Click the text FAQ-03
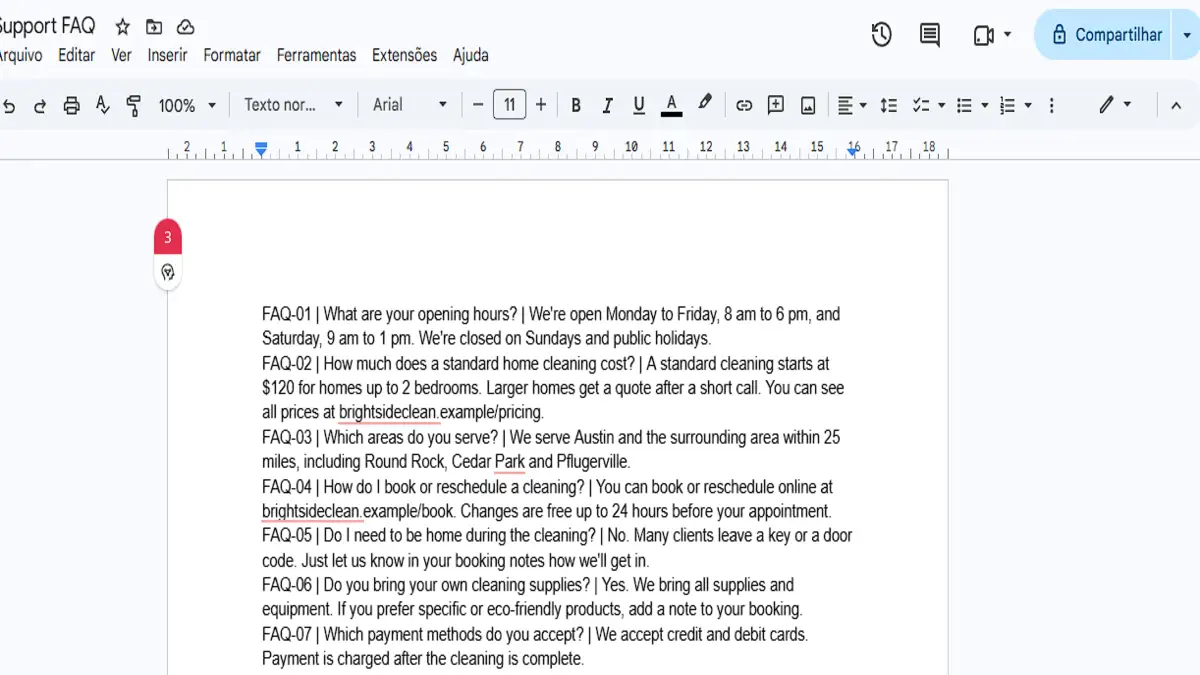Image resolution: width=1200 pixels, height=675 pixels. pyautogui.click(x=287, y=437)
